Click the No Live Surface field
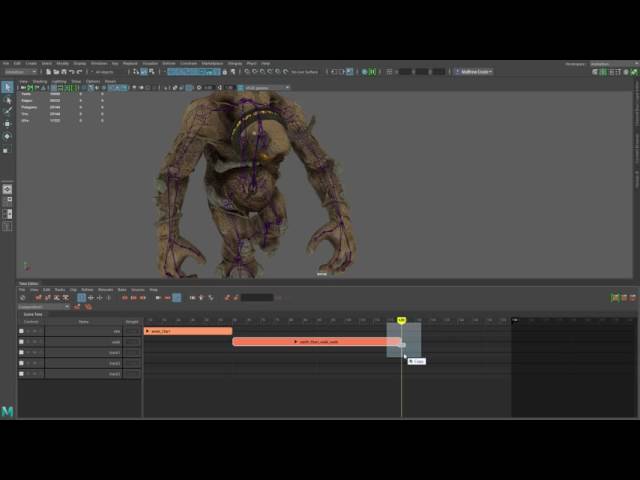Screen dimensions: 640x480 pos(304,72)
